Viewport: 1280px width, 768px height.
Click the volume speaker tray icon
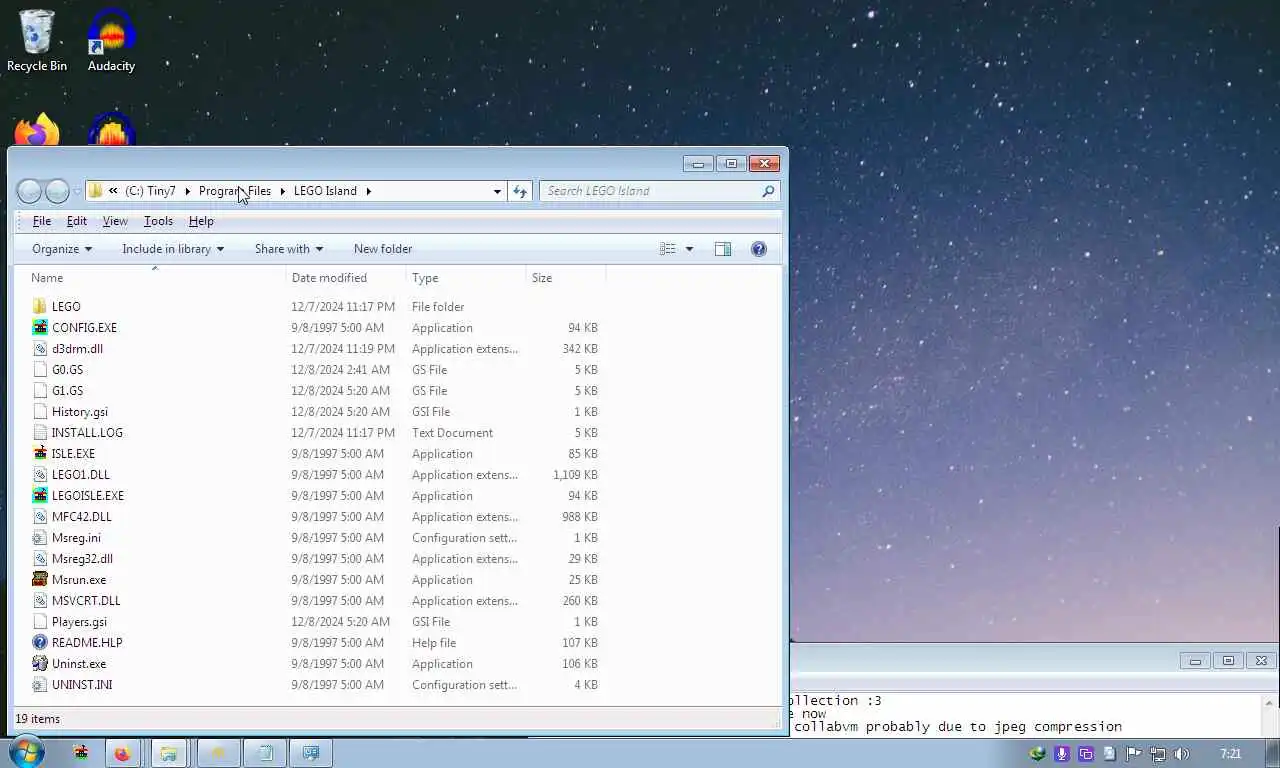click(x=1181, y=754)
